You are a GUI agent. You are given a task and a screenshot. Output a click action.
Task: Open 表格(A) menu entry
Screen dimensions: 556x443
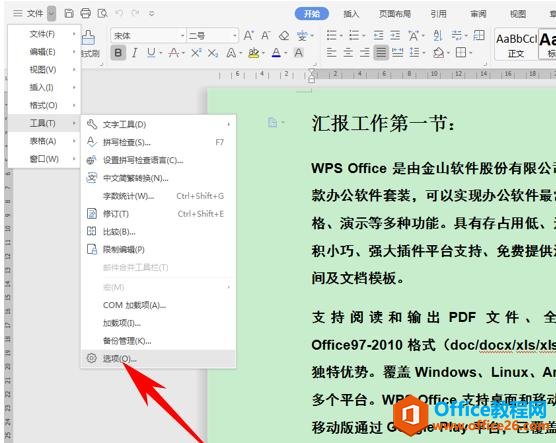click(x=44, y=141)
